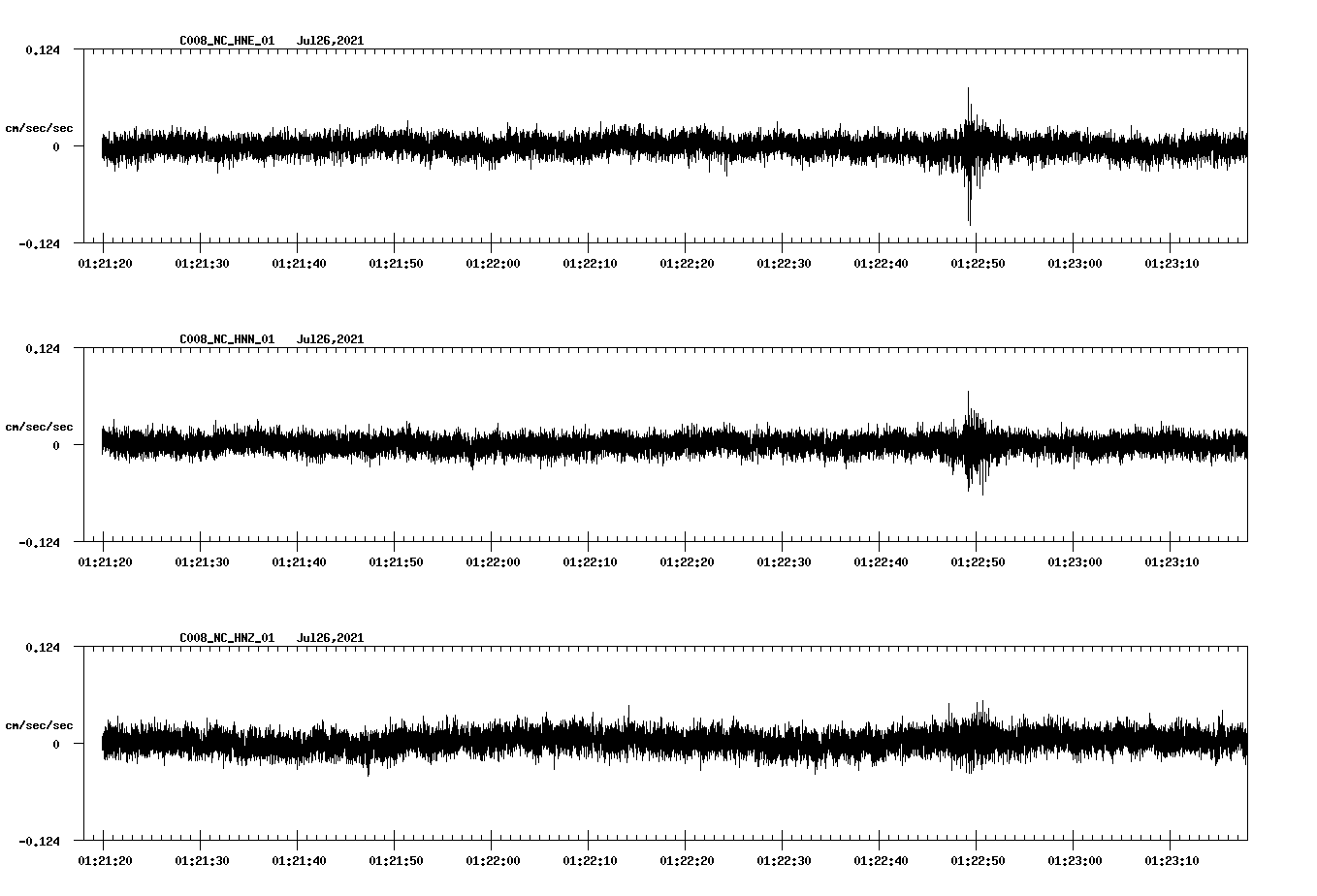Select the Jul26,2021 date label on top plot
Viewport: 1317px width, 896px height.
click(x=331, y=40)
